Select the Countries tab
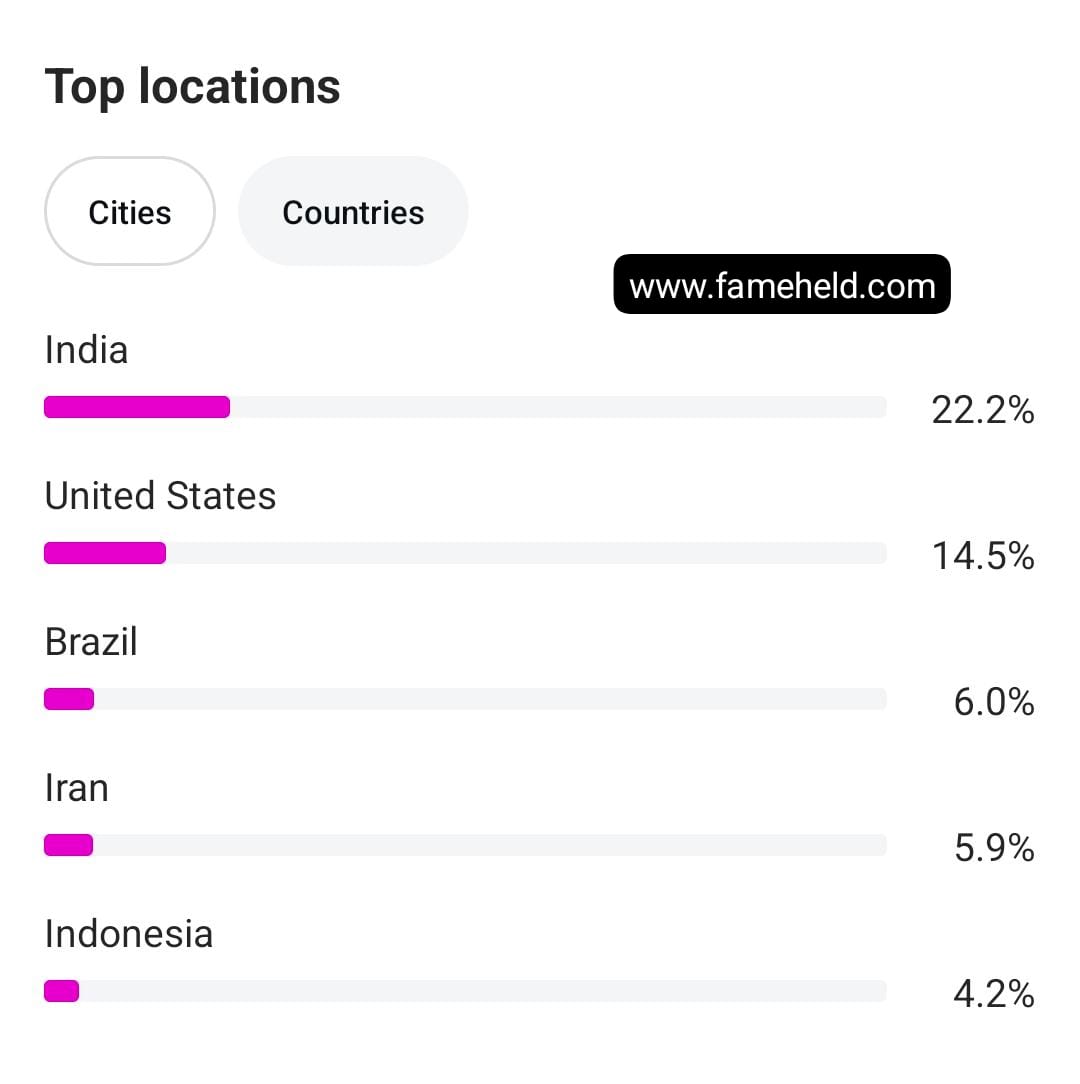The image size is (1080, 1084). pyautogui.click(x=353, y=212)
